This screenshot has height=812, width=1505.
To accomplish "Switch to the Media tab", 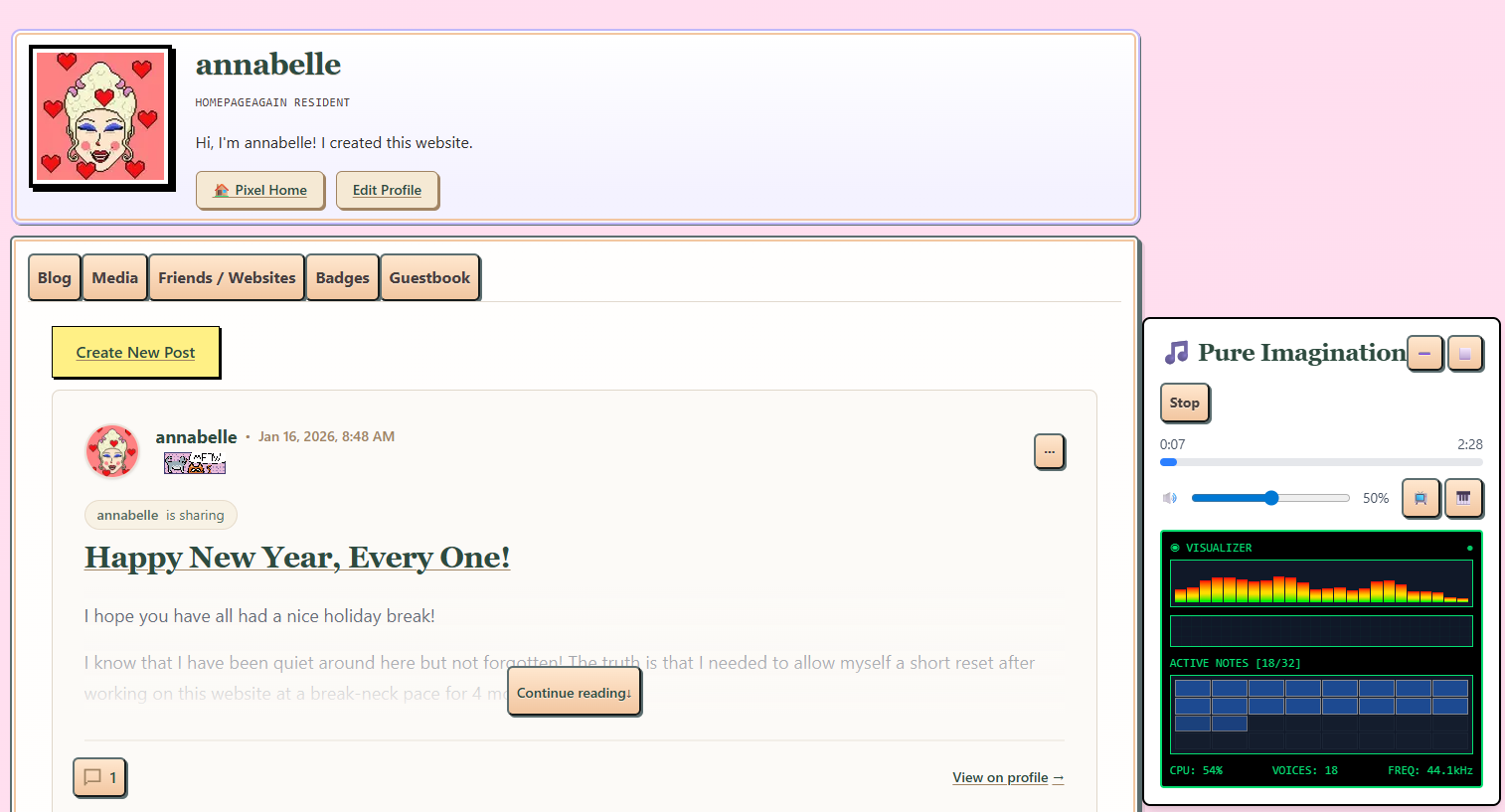I will tap(114, 277).
